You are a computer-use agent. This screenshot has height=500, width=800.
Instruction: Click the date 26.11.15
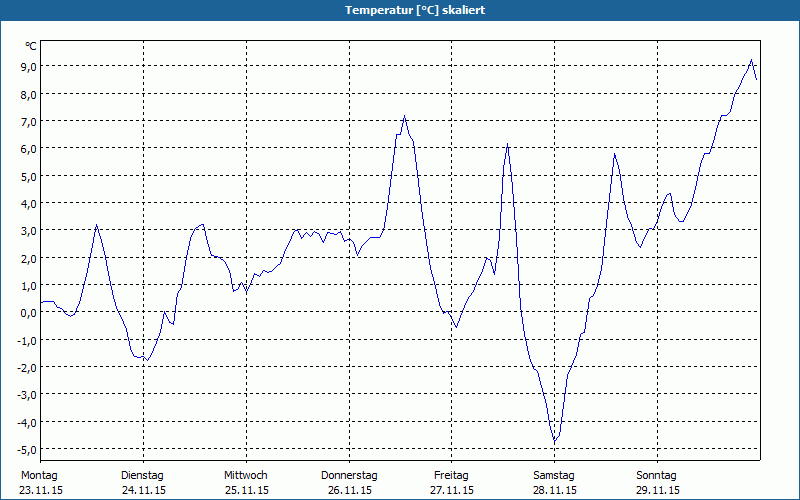click(x=349, y=490)
